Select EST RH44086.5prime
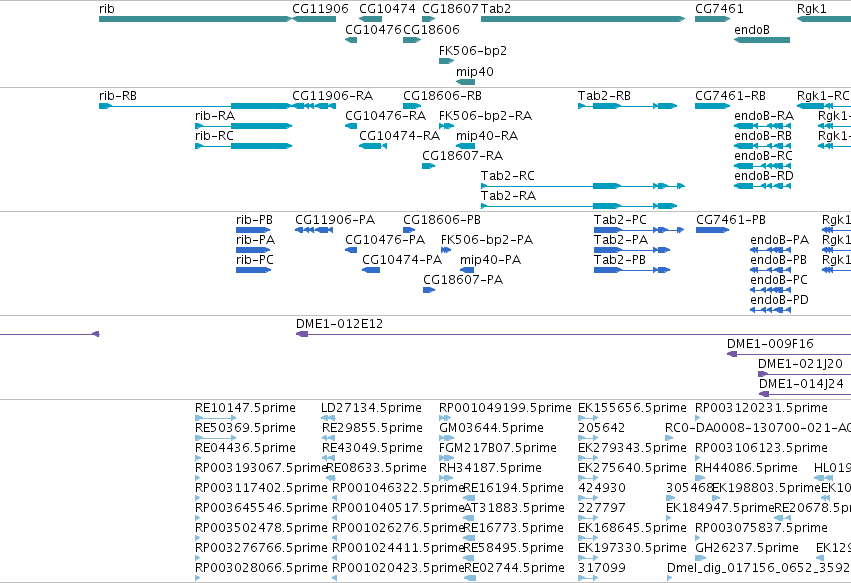The image size is (851, 583). (x=701, y=479)
